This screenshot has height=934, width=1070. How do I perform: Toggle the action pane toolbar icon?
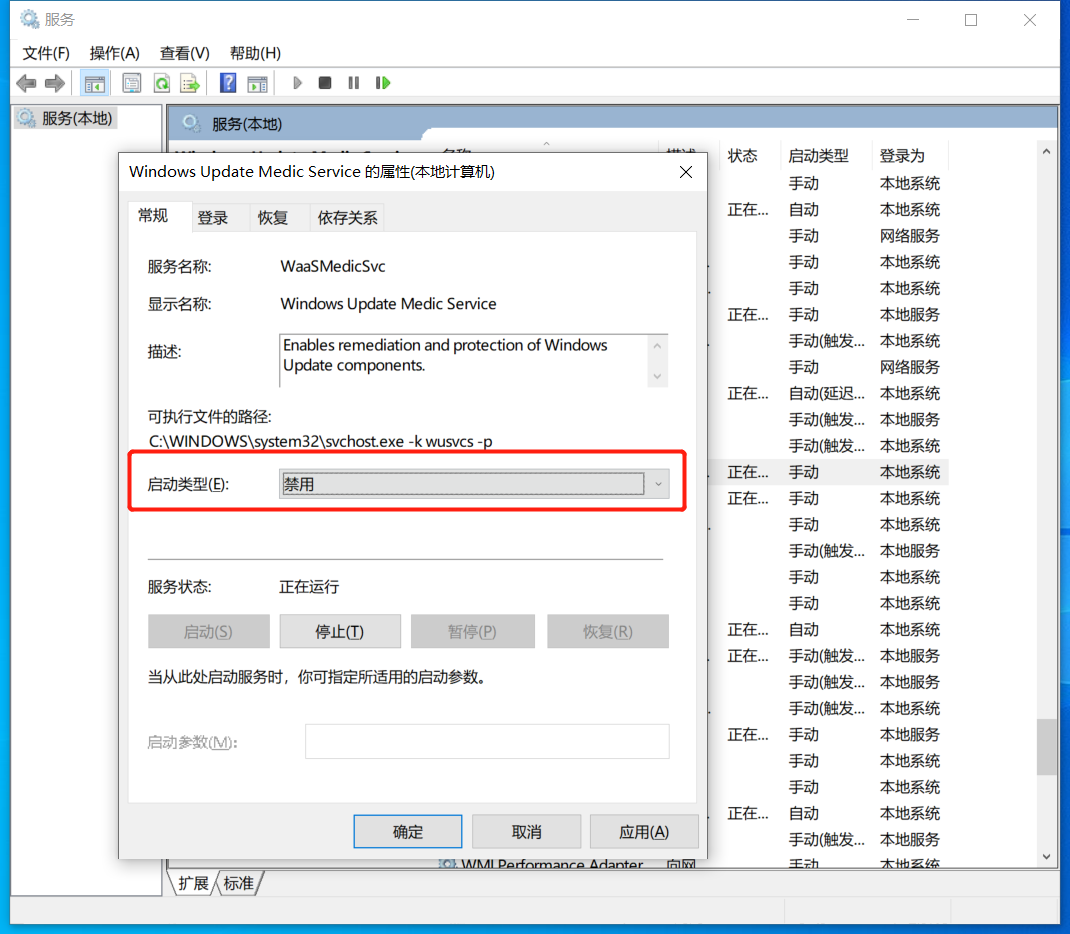coord(257,83)
